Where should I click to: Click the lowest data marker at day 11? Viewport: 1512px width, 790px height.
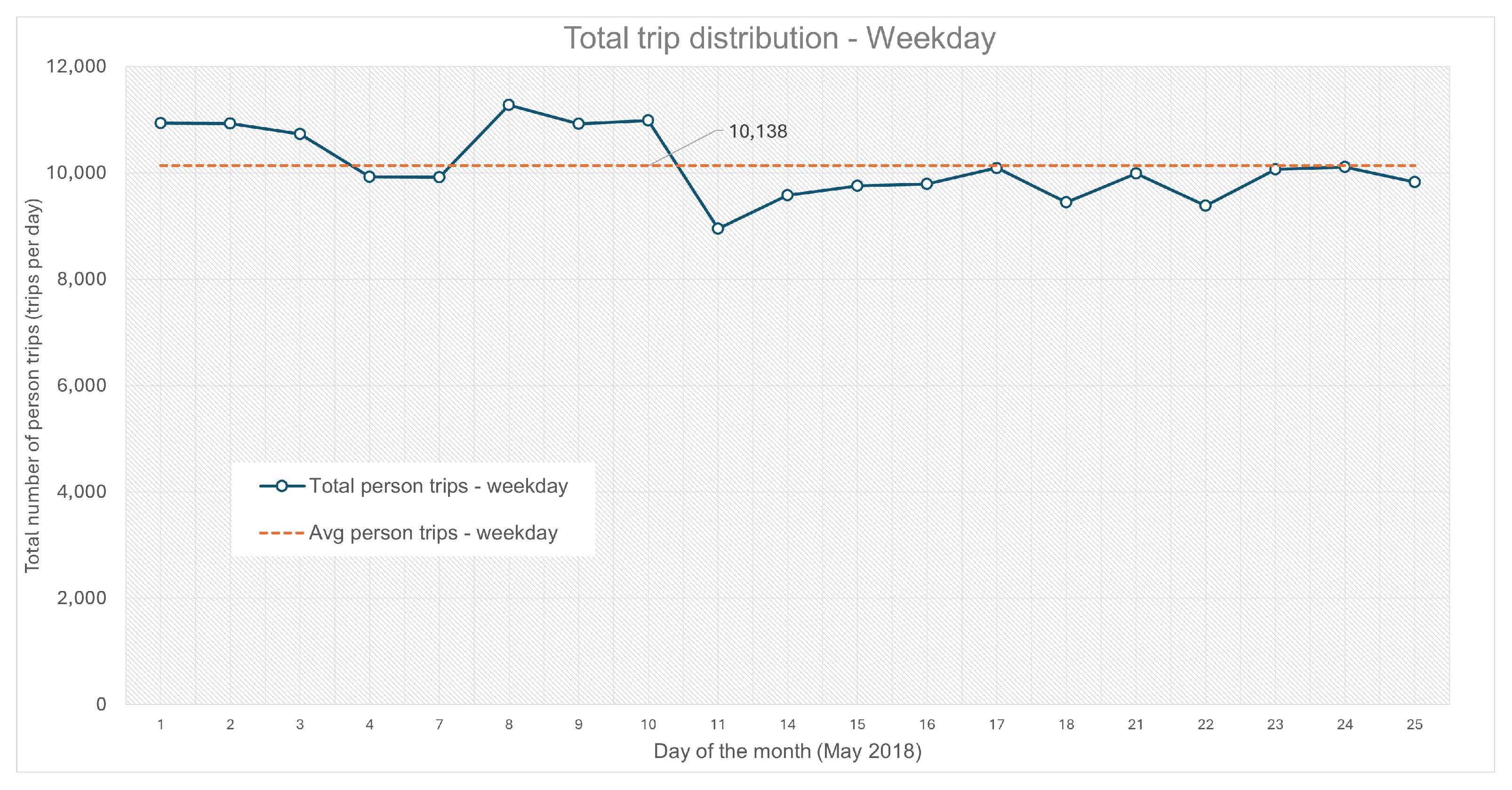click(718, 228)
